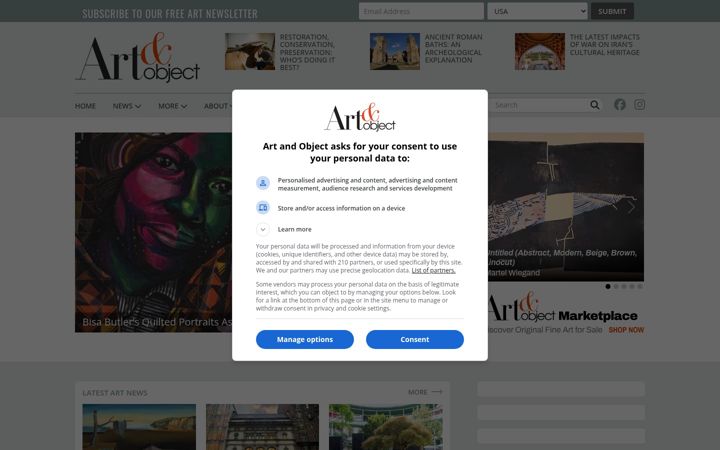The image size is (720, 450).
Task: Click Manage options button
Action: 305,339
